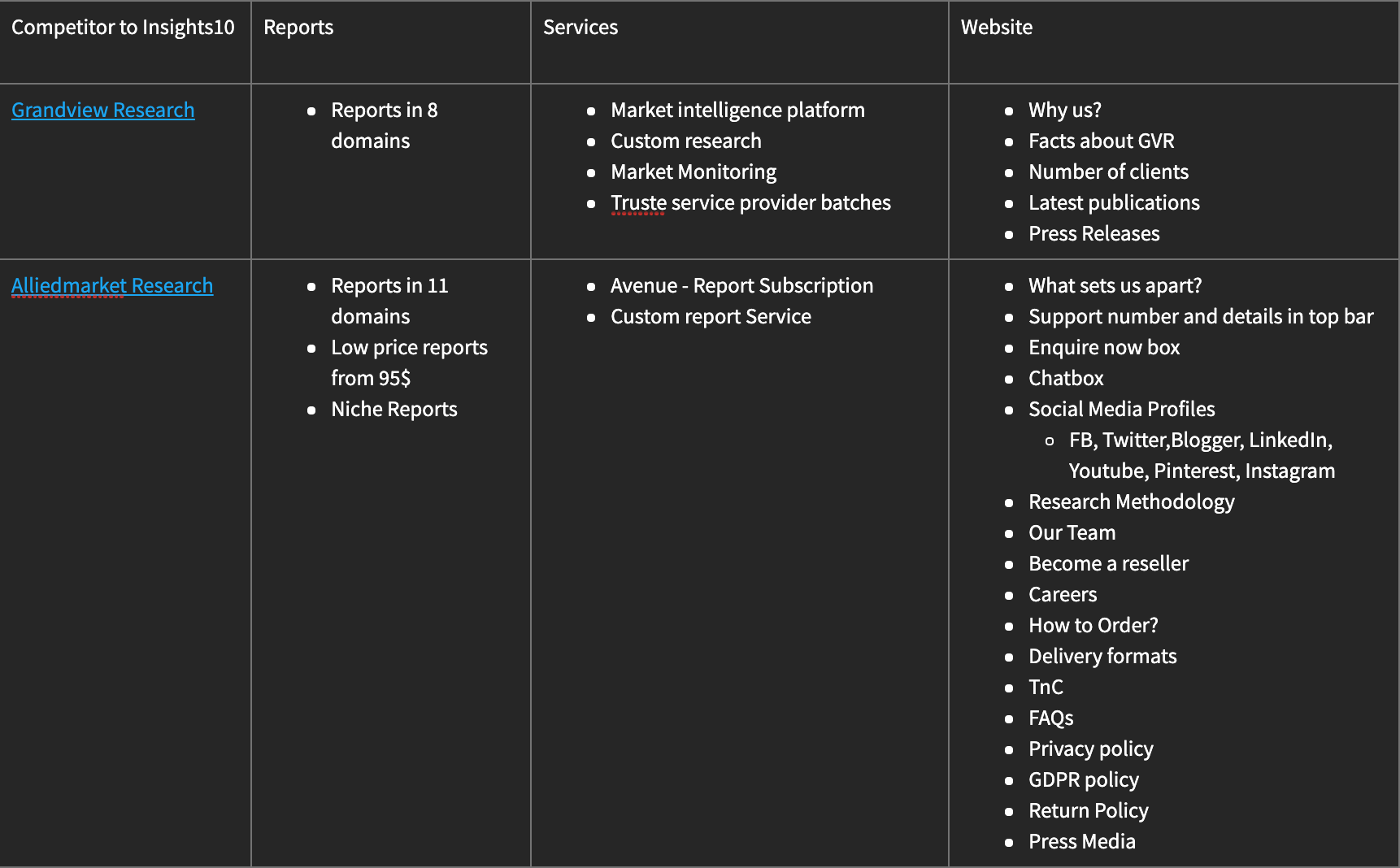Click the 'Research Methodology' list item

(x=1131, y=501)
